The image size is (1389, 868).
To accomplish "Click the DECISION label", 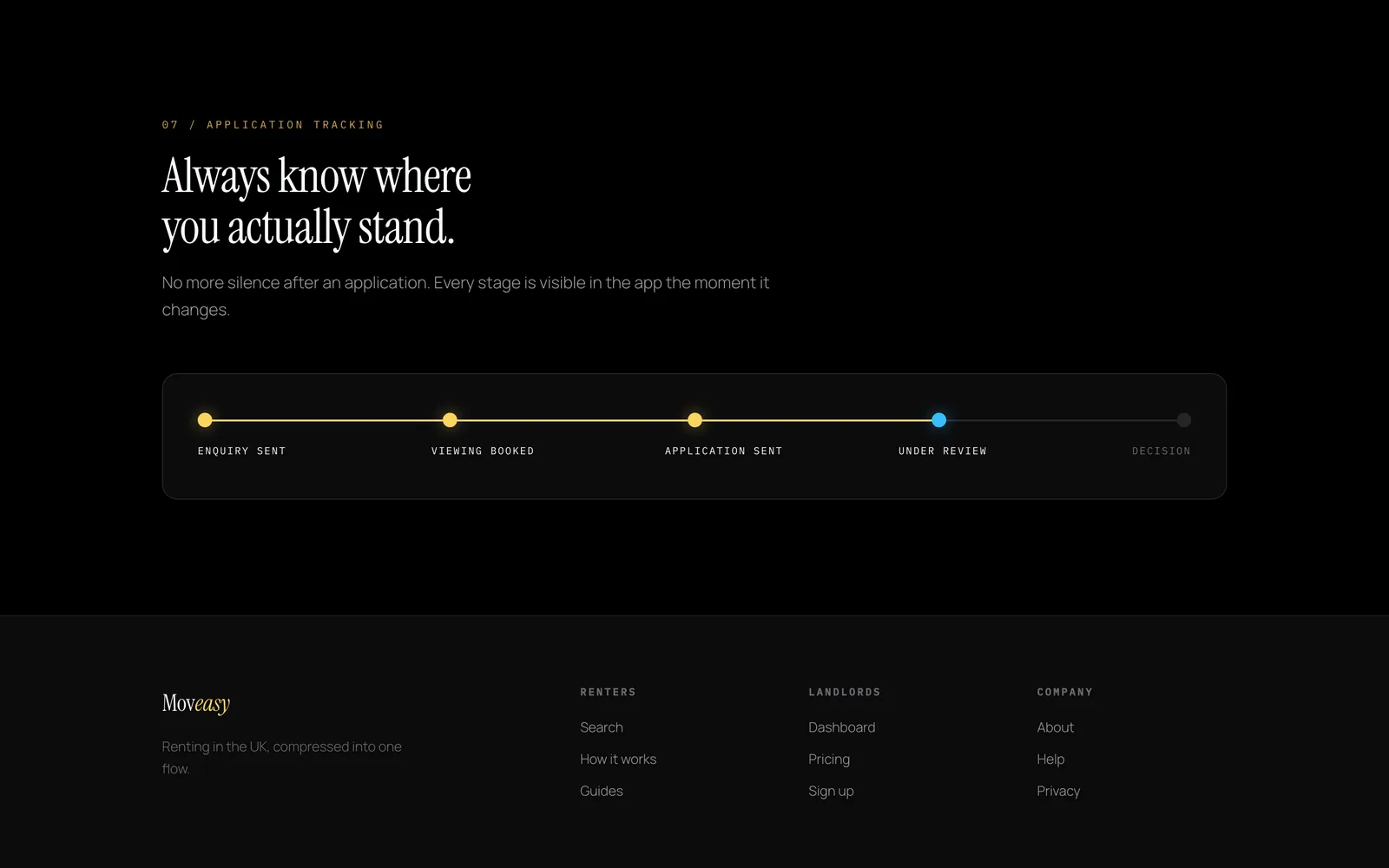I will point(1162,451).
